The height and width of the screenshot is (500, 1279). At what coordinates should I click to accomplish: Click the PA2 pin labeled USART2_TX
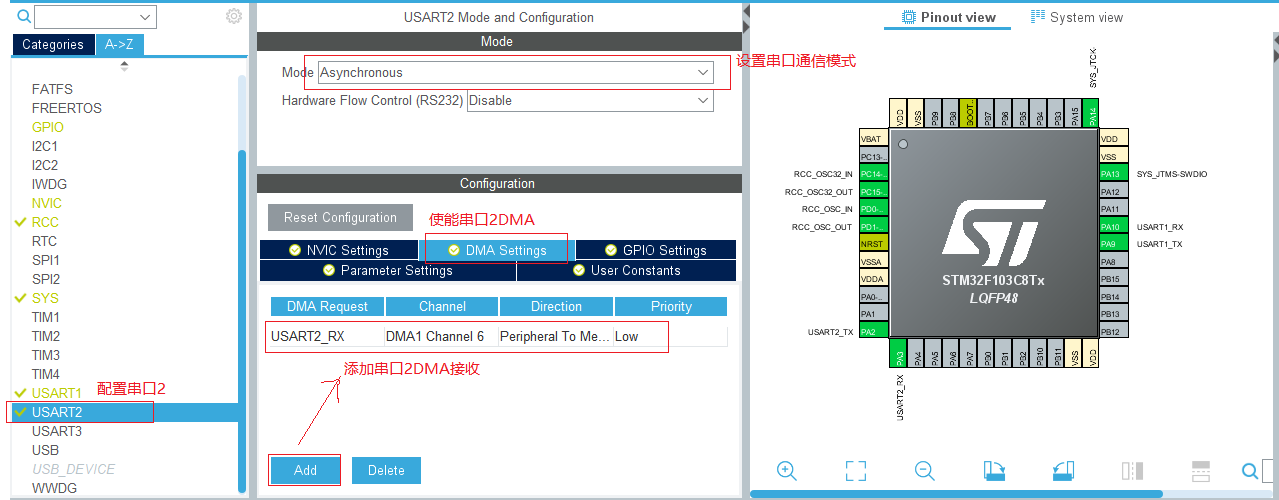pyautogui.click(x=873, y=331)
